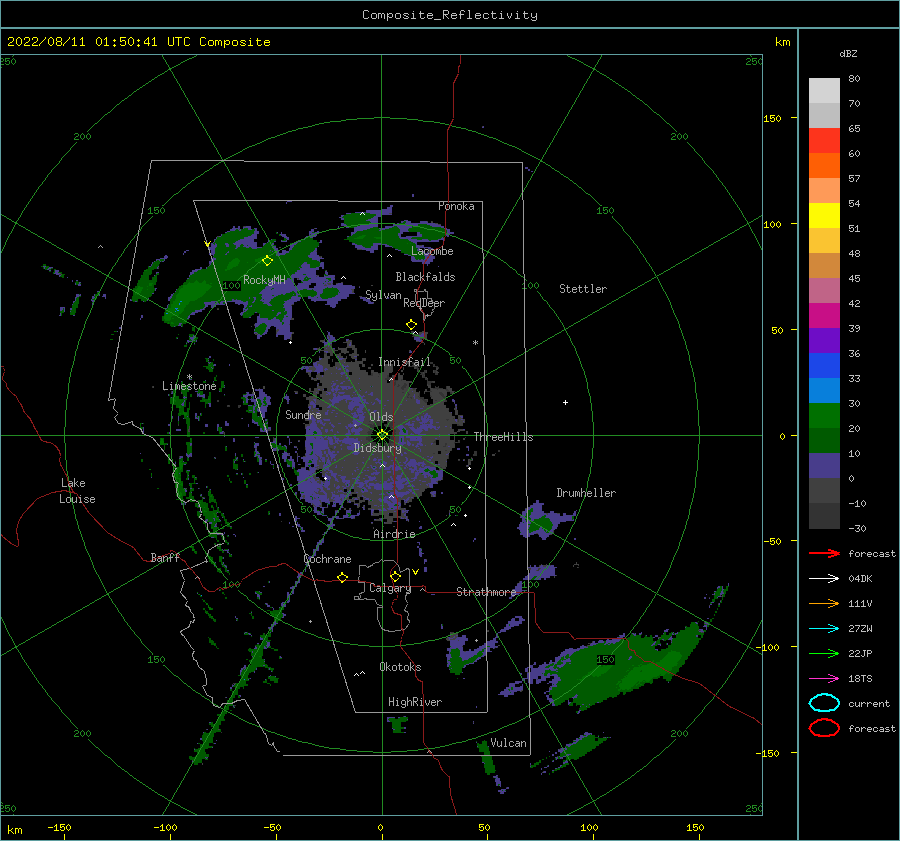Click the magenta 18TS arrow in legend
The height and width of the screenshot is (841, 900).
(824, 679)
